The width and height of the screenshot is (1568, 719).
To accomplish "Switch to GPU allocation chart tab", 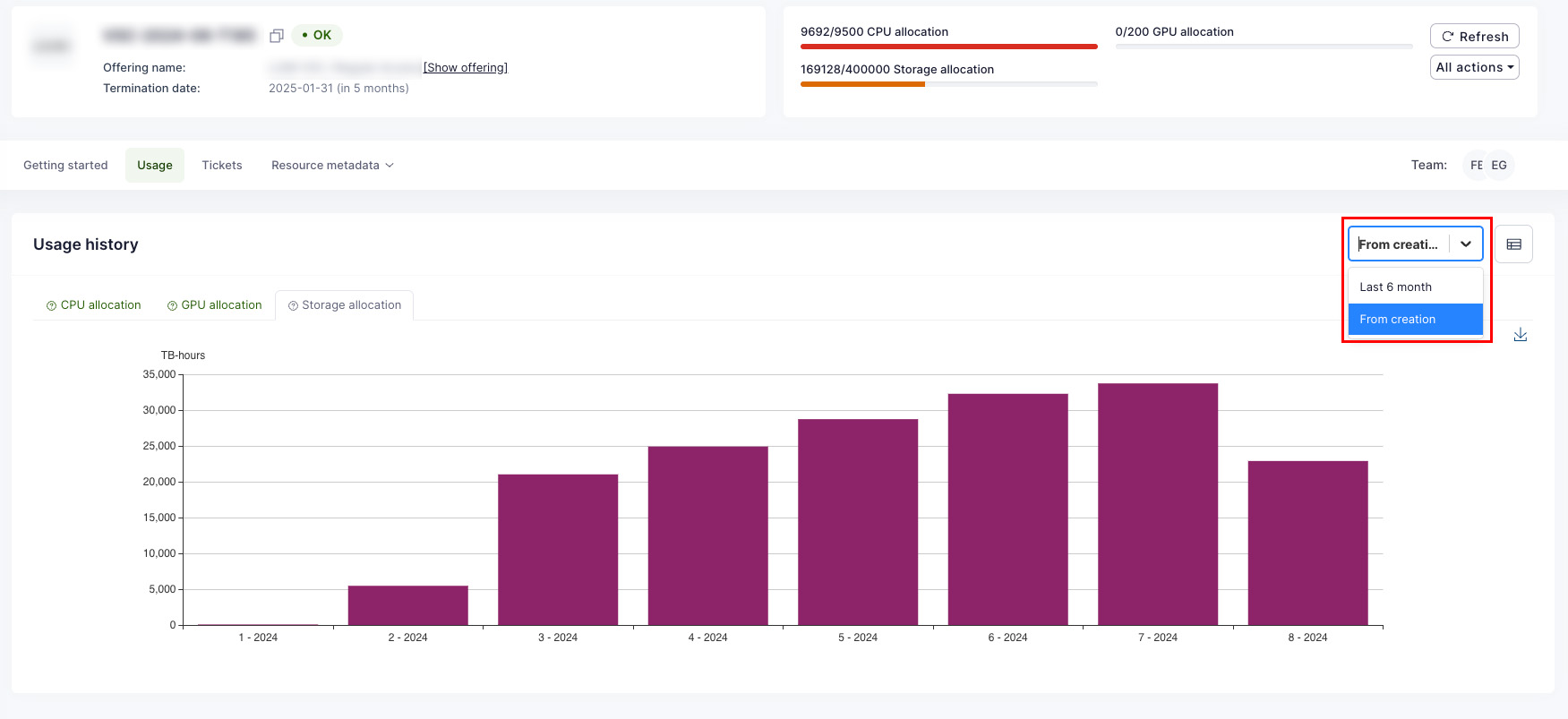I will tap(215, 305).
